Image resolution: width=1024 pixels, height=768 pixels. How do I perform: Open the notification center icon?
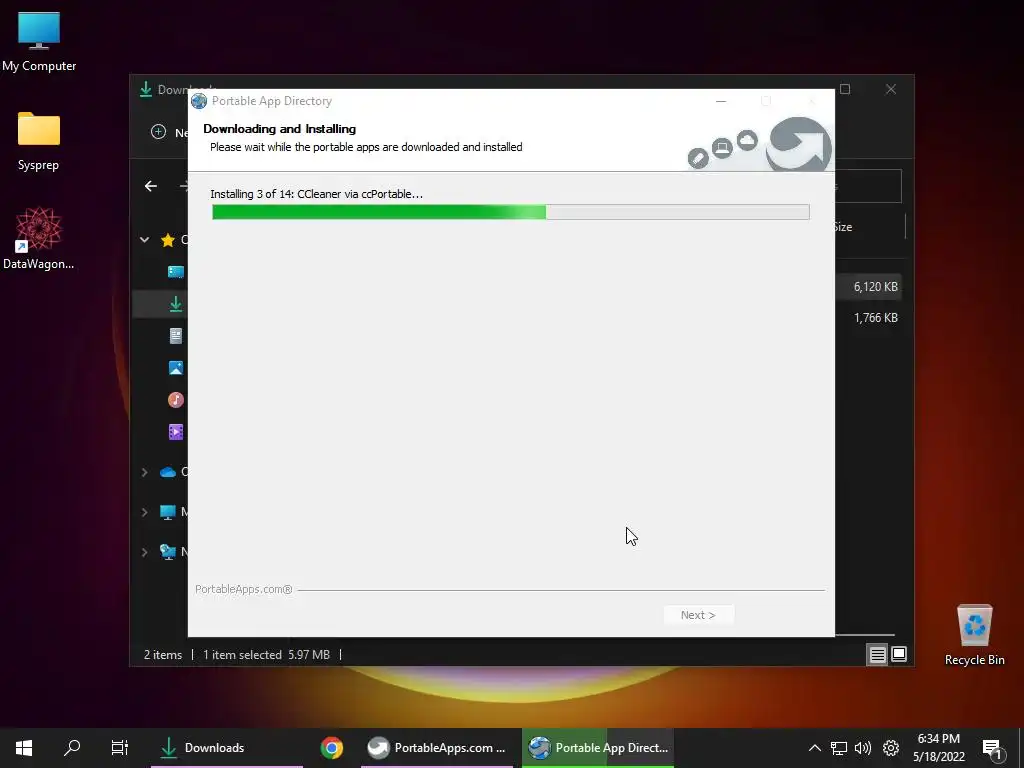coord(992,748)
